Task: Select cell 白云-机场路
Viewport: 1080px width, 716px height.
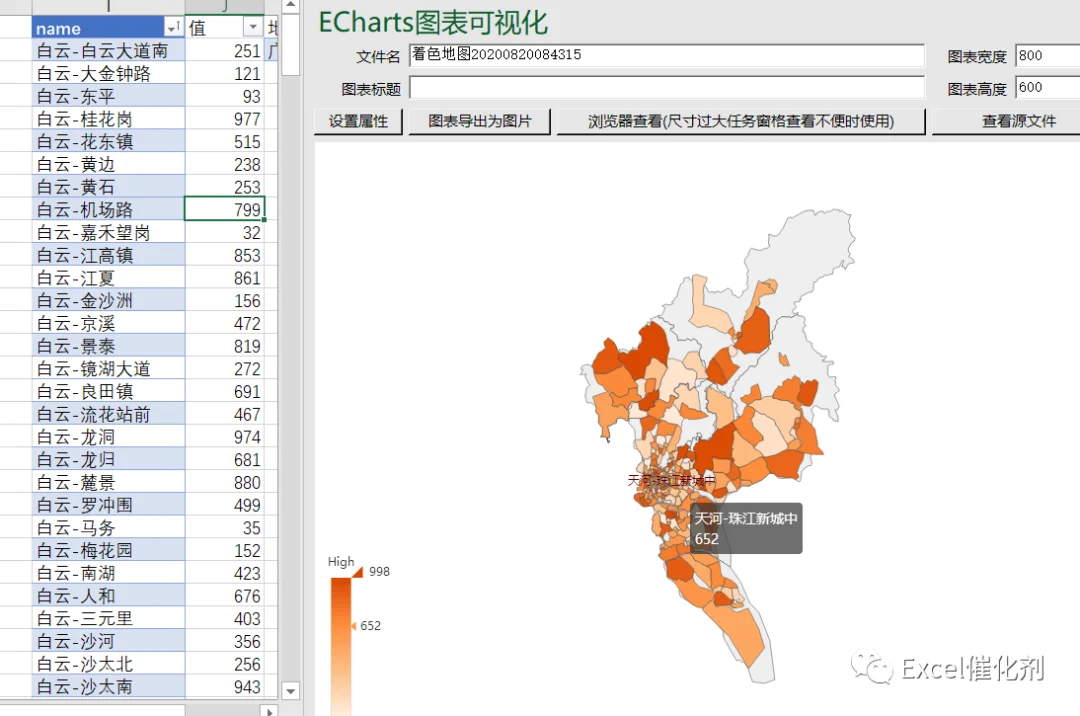Action: coord(108,209)
